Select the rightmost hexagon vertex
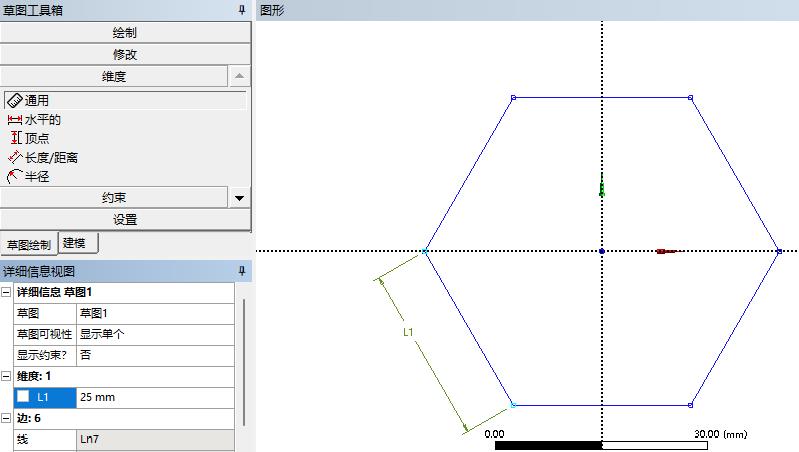This screenshot has width=799, height=452. tap(779, 251)
